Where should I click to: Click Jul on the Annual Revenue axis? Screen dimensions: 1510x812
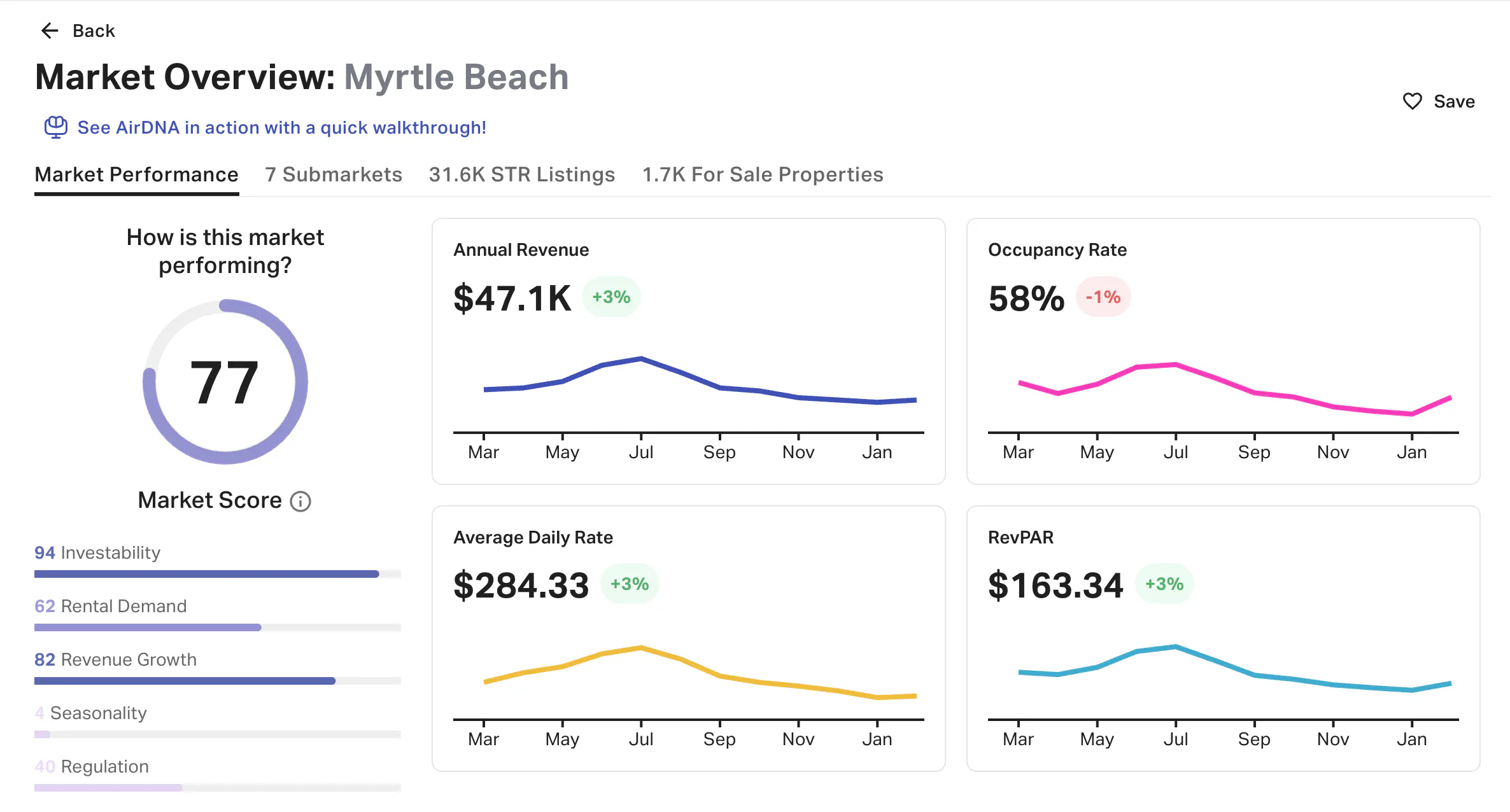[641, 452]
